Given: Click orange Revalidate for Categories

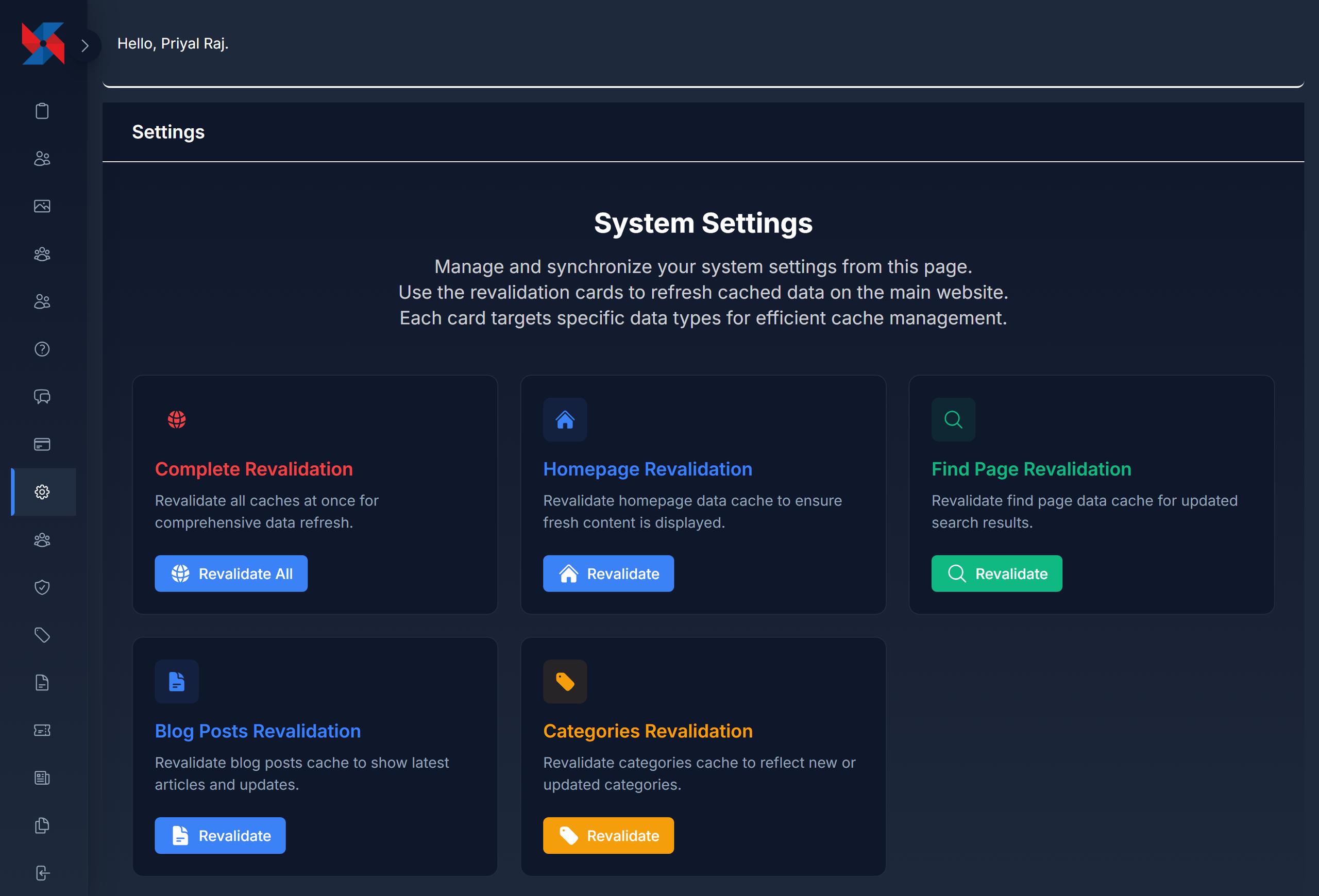Looking at the screenshot, I should pyautogui.click(x=608, y=836).
